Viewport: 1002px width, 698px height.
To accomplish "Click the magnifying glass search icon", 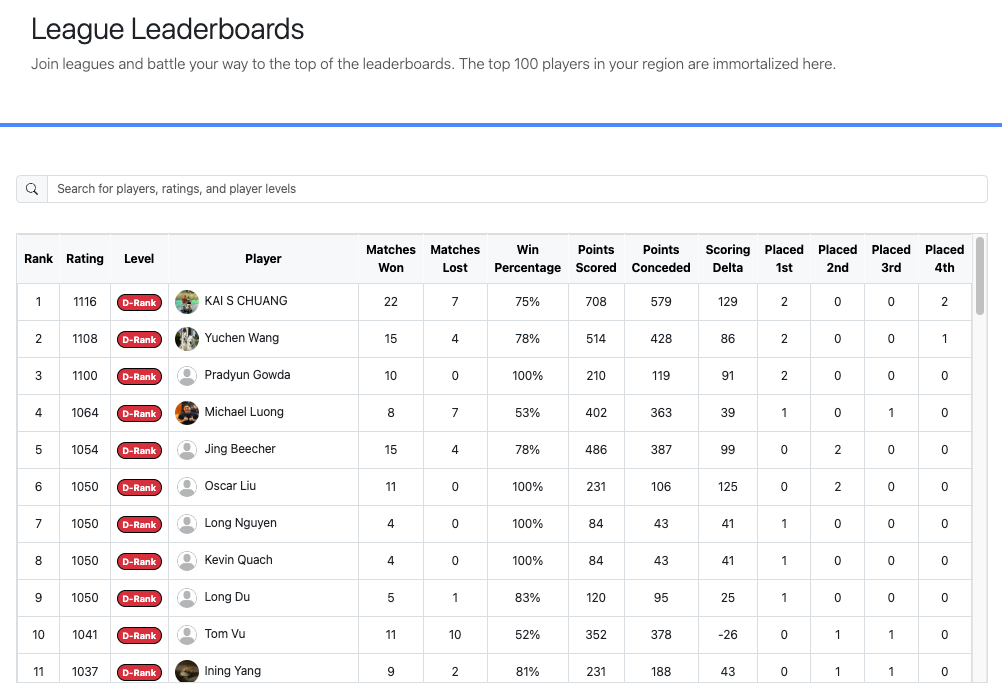I will tap(32, 189).
